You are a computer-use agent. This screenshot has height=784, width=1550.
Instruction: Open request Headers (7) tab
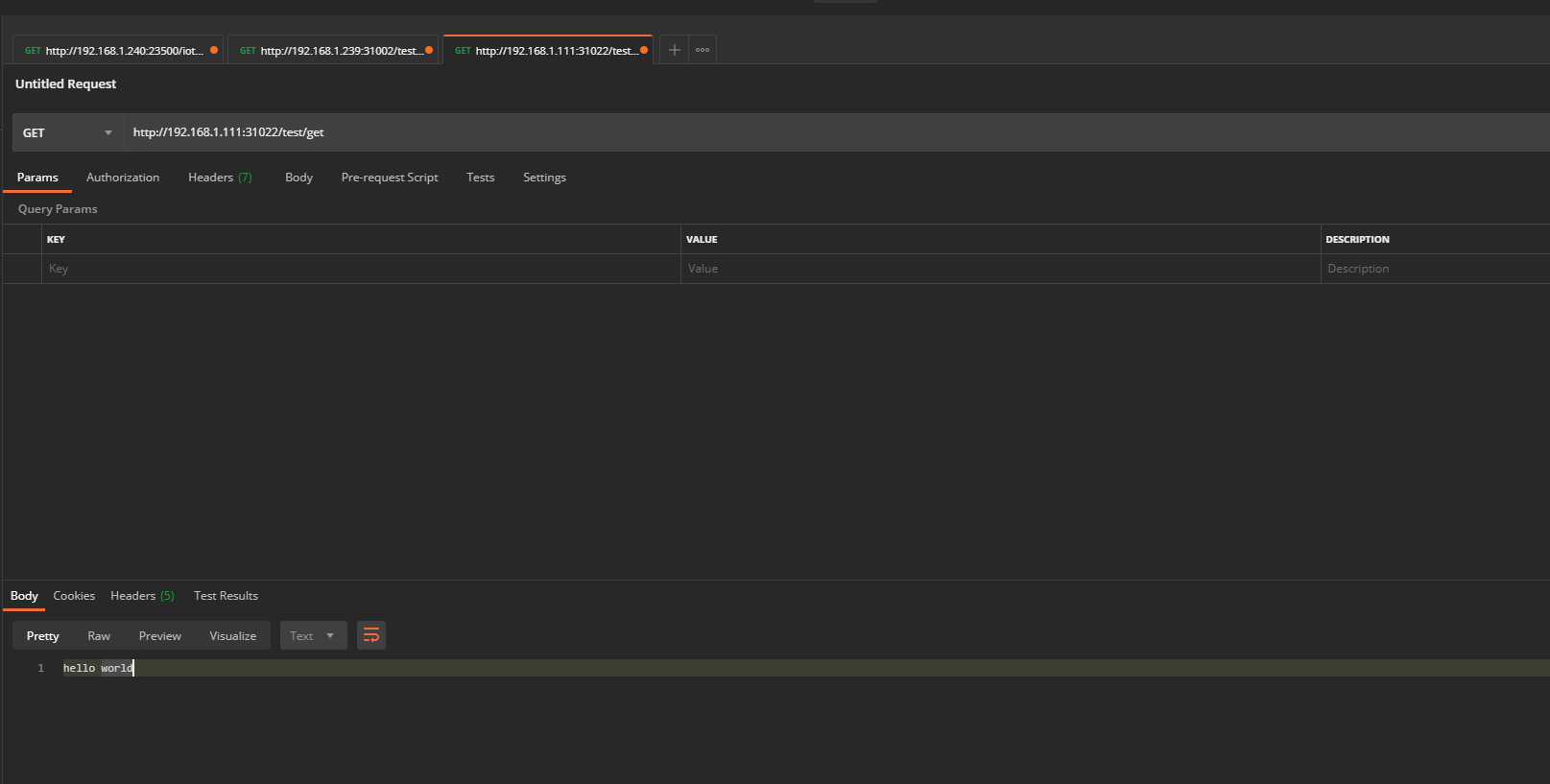pyautogui.click(x=220, y=178)
